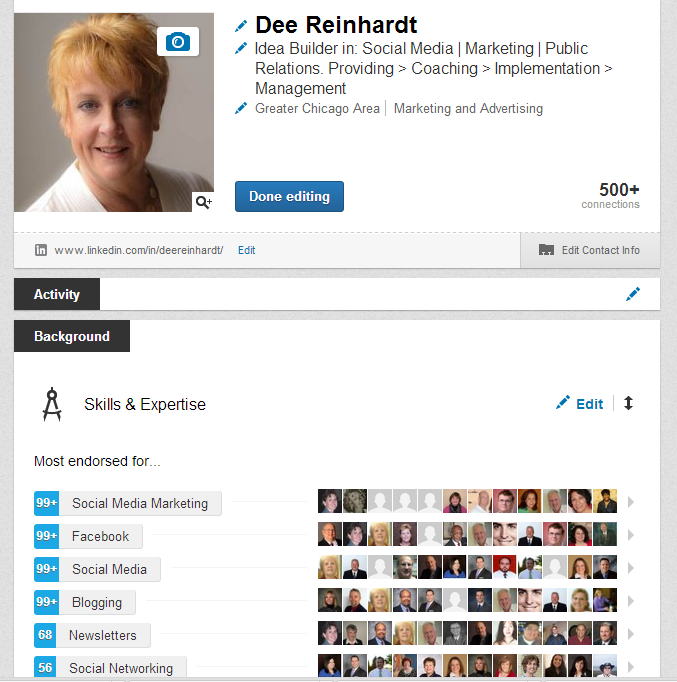Expand endorsers arrow for Facebook row
Viewport: 677px width, 682px height.
[x=630, y=535]
